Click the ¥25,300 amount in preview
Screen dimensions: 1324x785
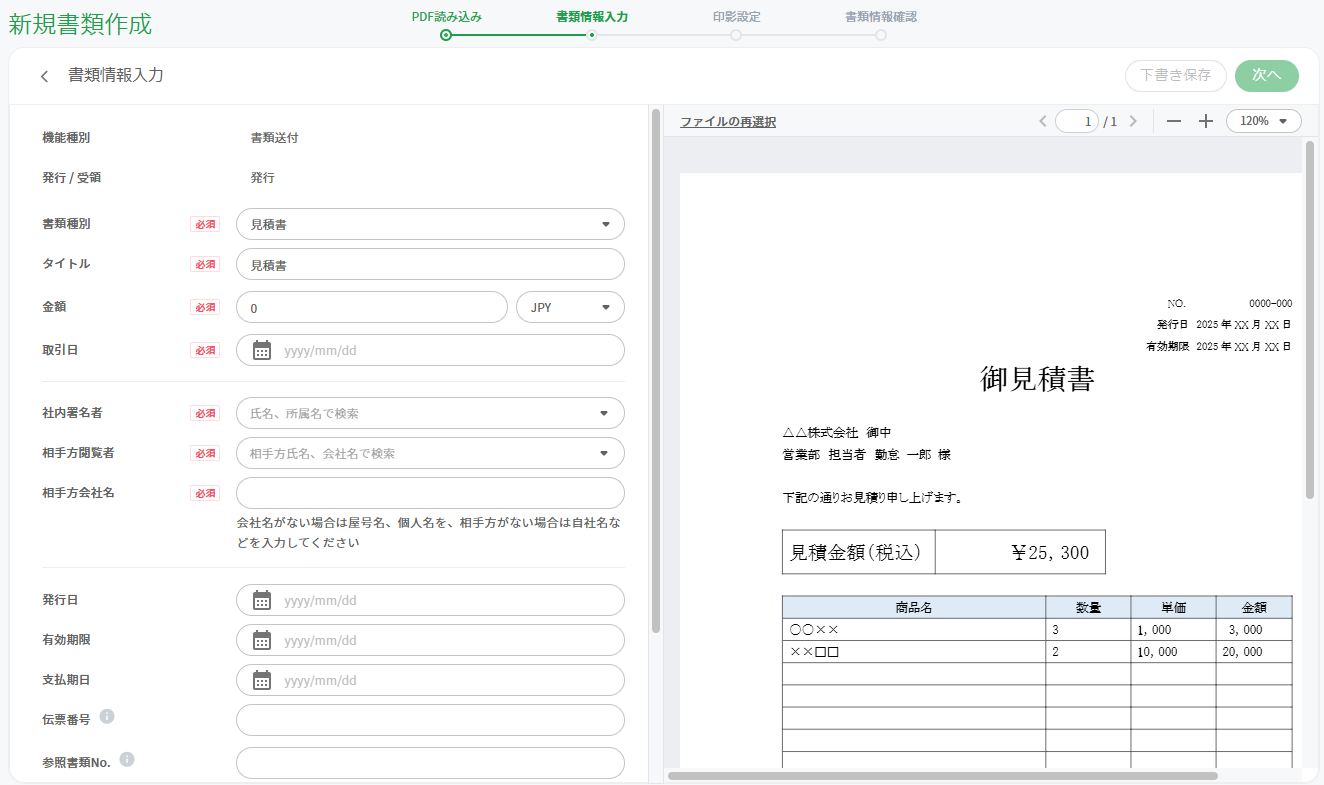coord(1050,552)
